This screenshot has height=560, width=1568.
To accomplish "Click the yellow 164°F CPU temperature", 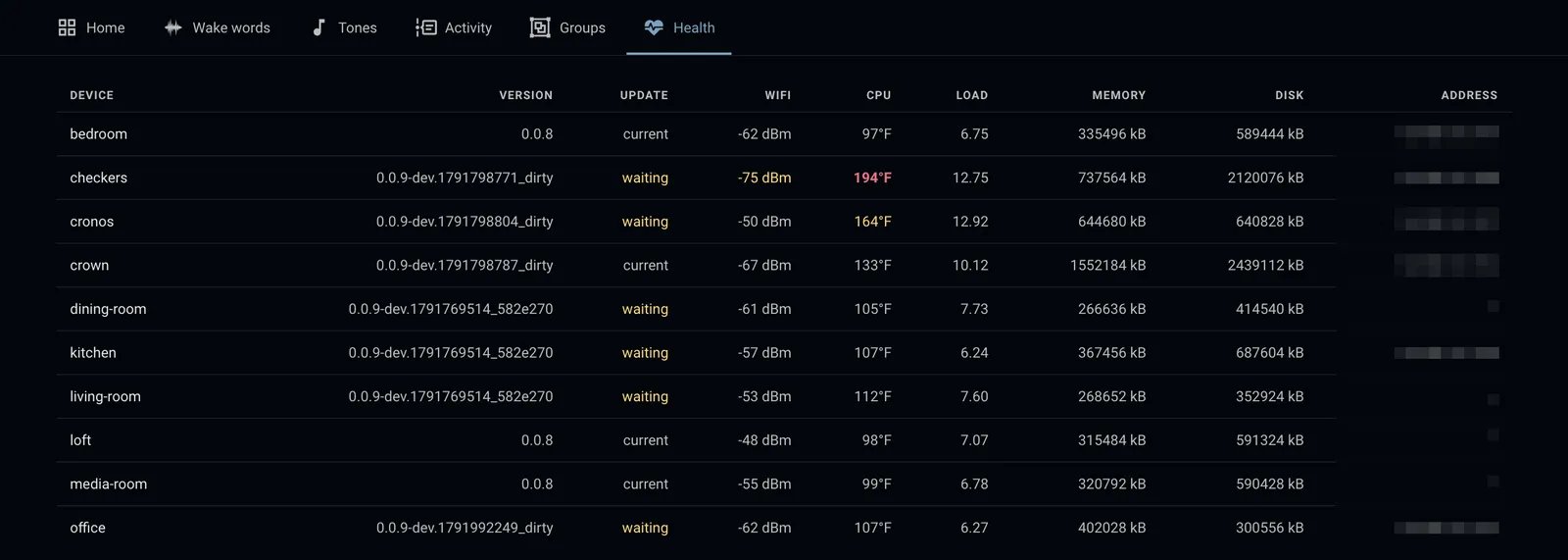I will 872,222.
